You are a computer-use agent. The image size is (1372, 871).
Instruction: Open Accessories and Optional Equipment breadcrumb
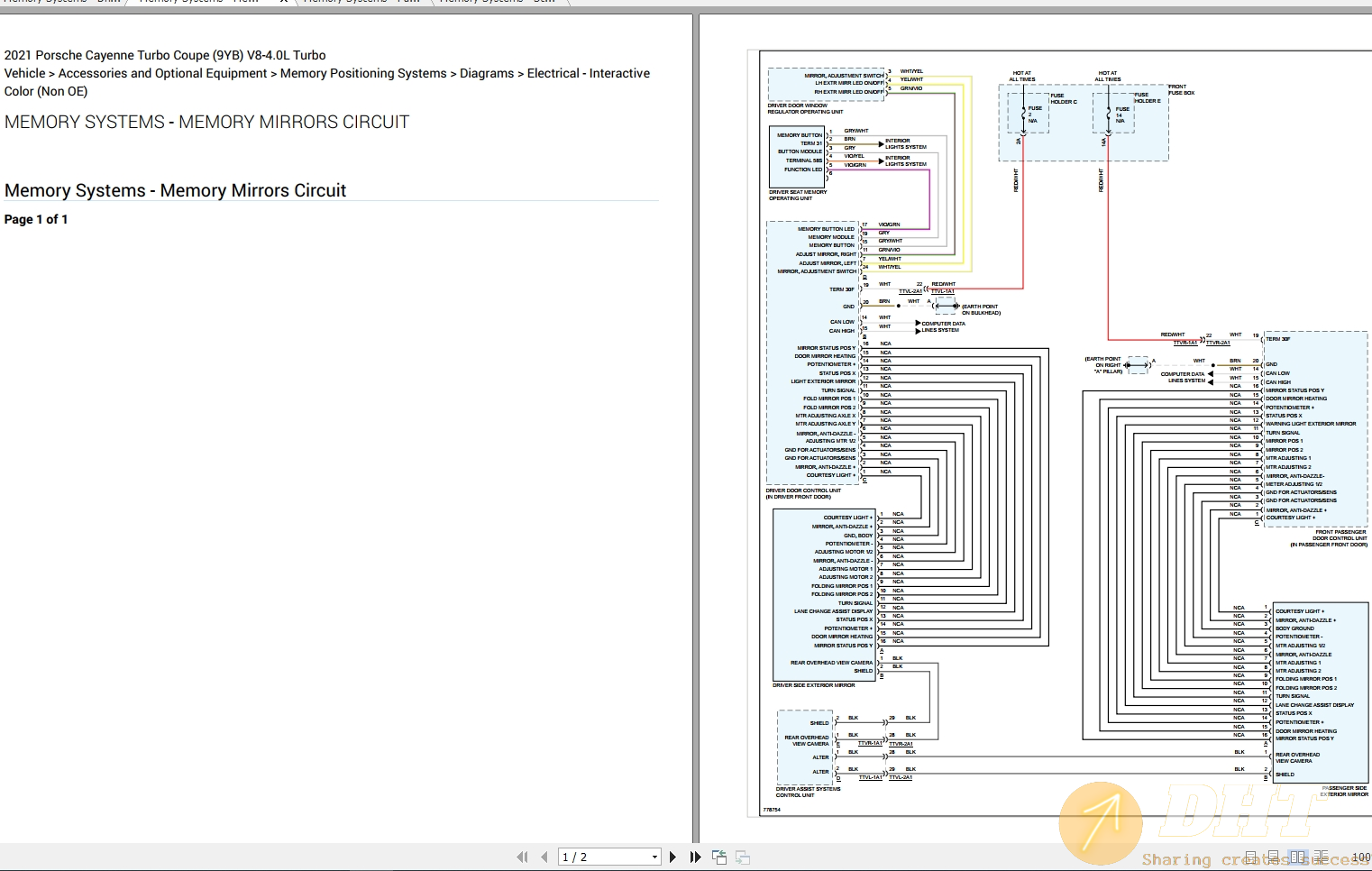click(x=163, y=73)
